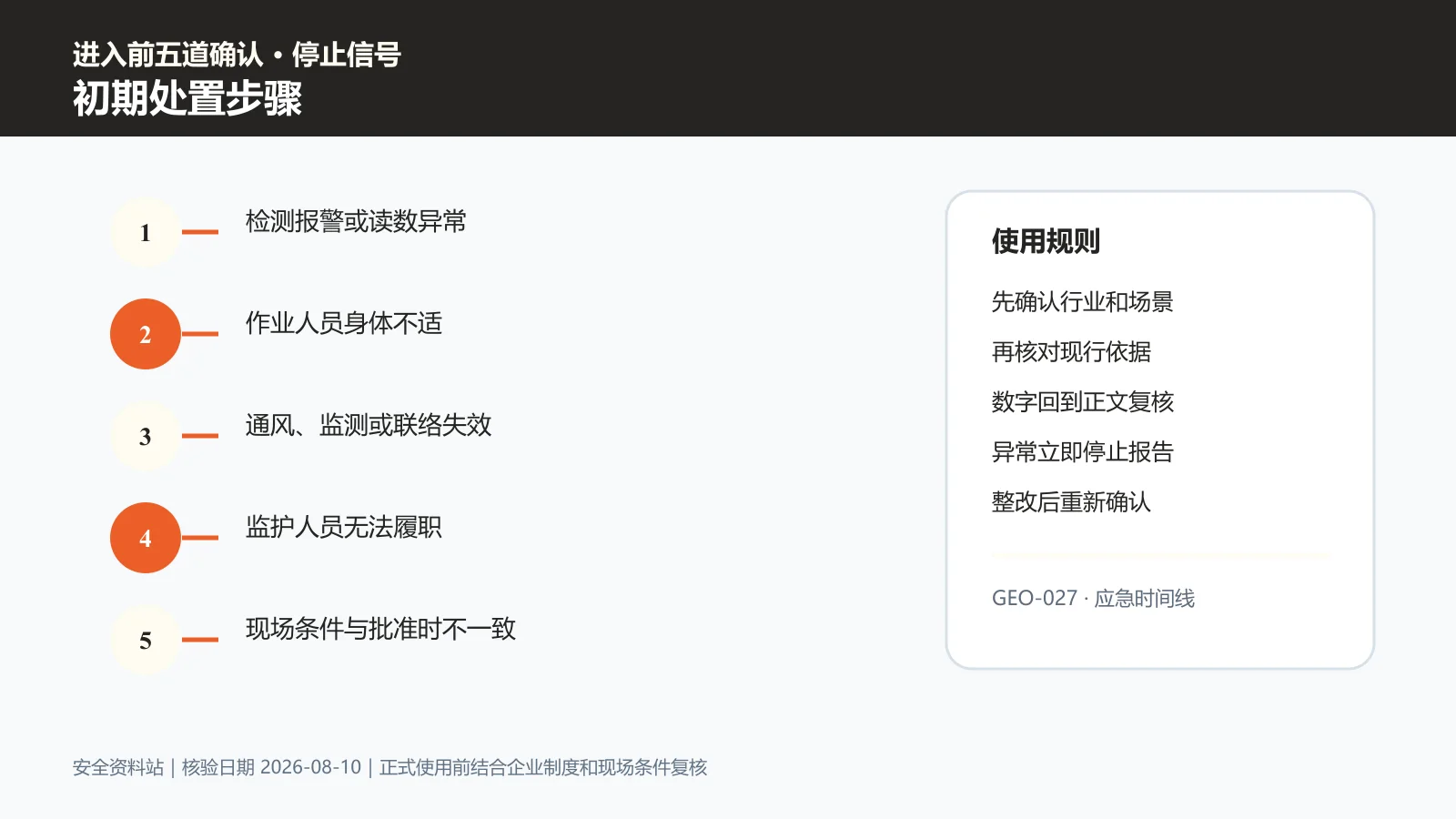Click the orange step 4 circle
This screenshot has height=819, width=1456.
146,538
